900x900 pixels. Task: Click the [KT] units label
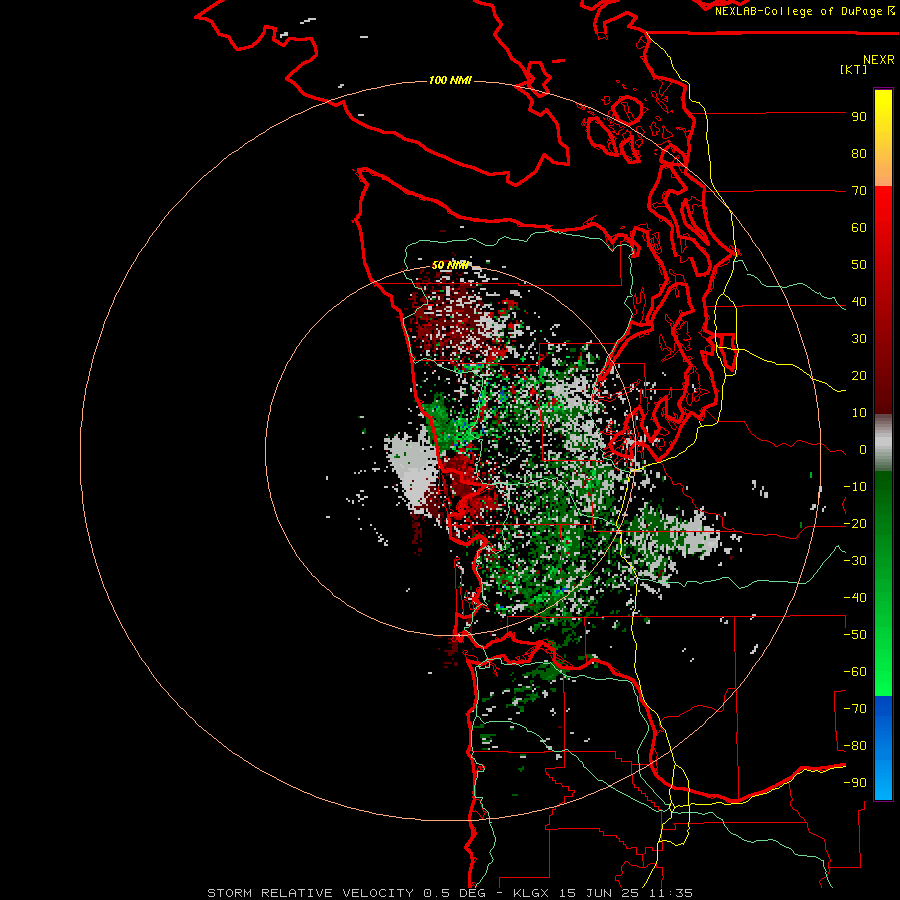coord(854,69)
